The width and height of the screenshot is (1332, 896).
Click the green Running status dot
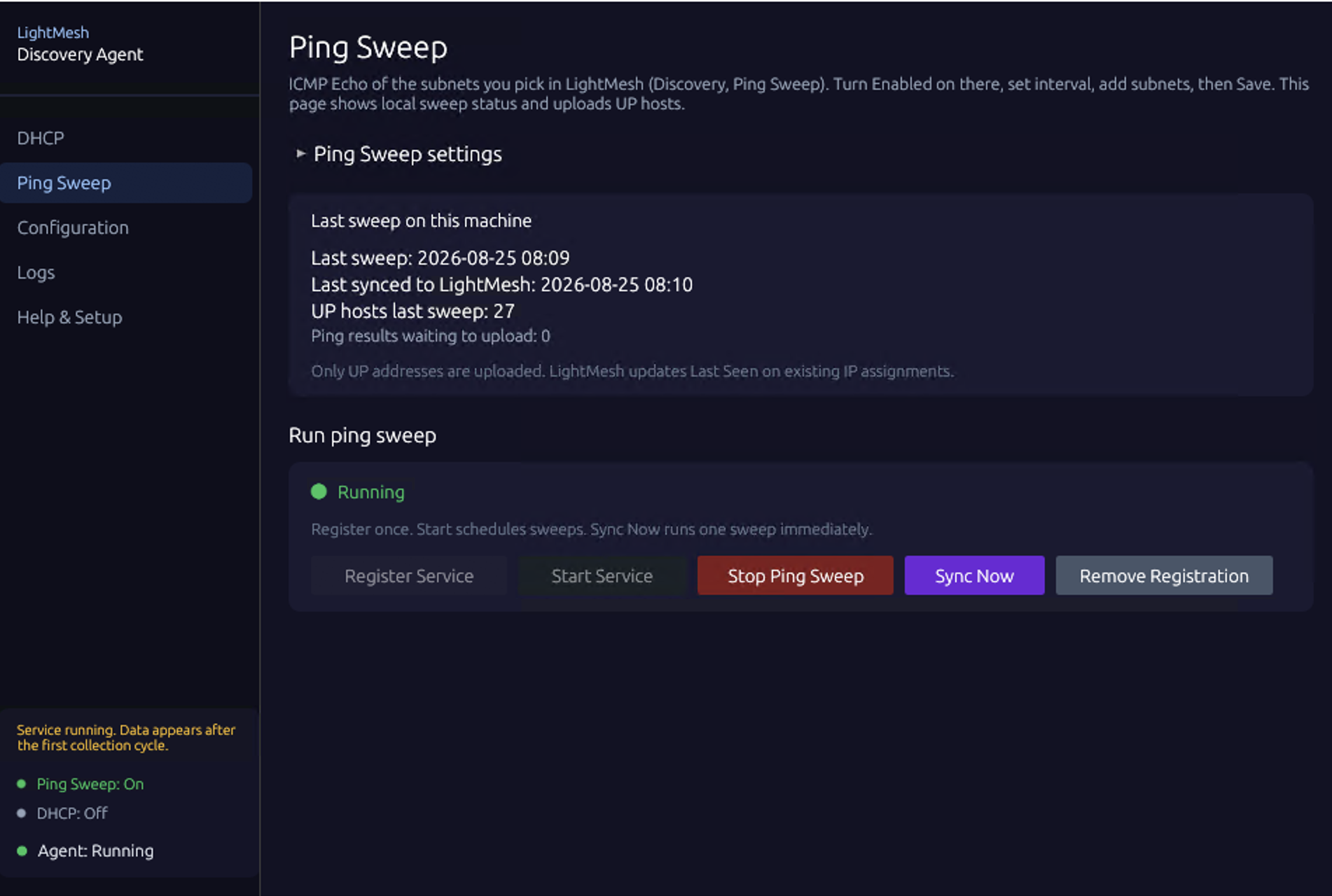point(319,491)
